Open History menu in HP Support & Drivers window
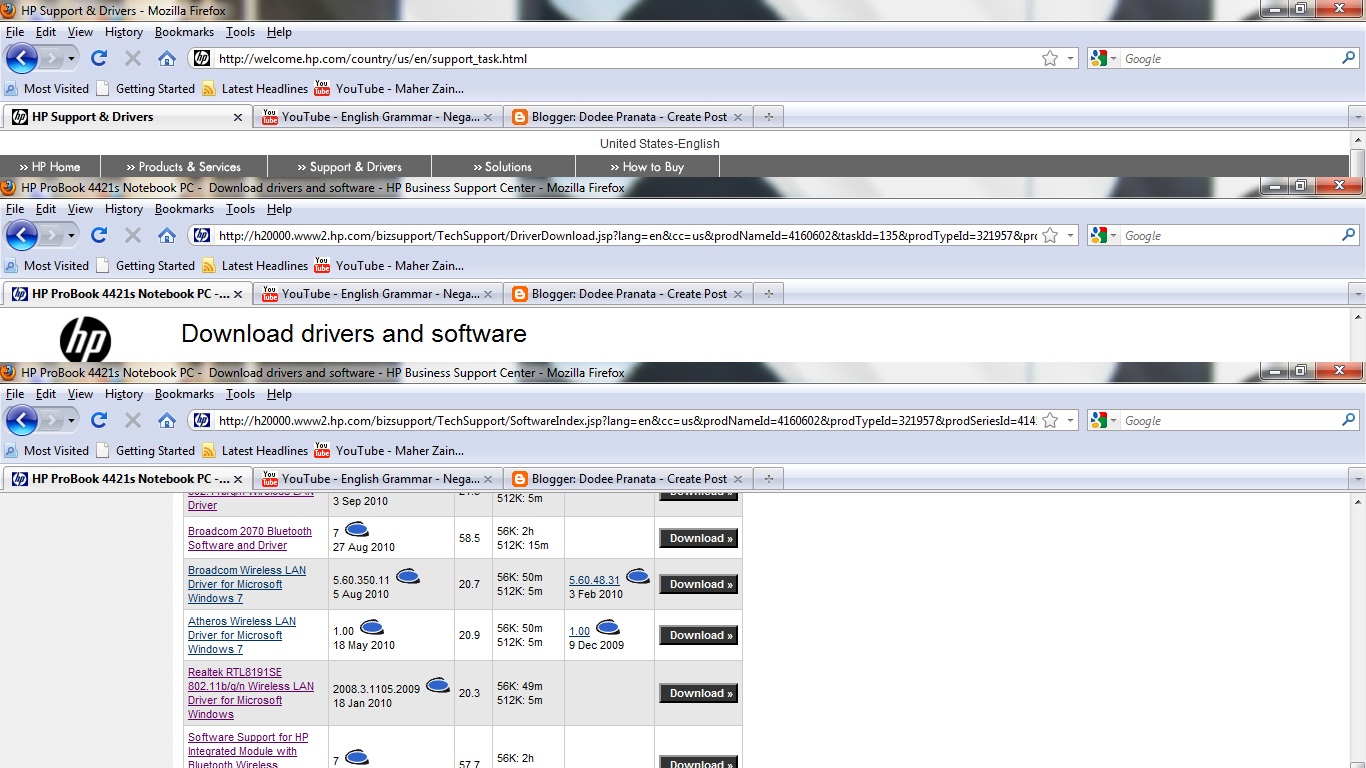1366x768 pixels. pyautogui.click(x=123, y=32)
